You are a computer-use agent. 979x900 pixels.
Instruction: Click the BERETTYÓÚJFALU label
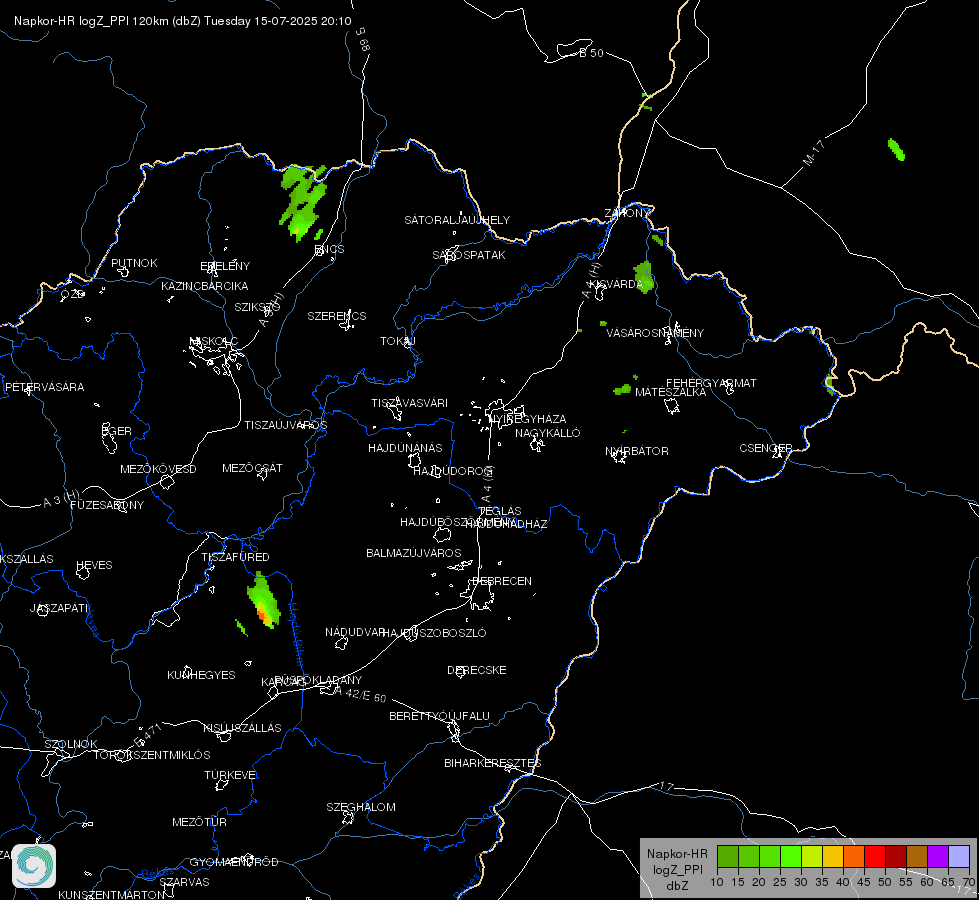439,716
